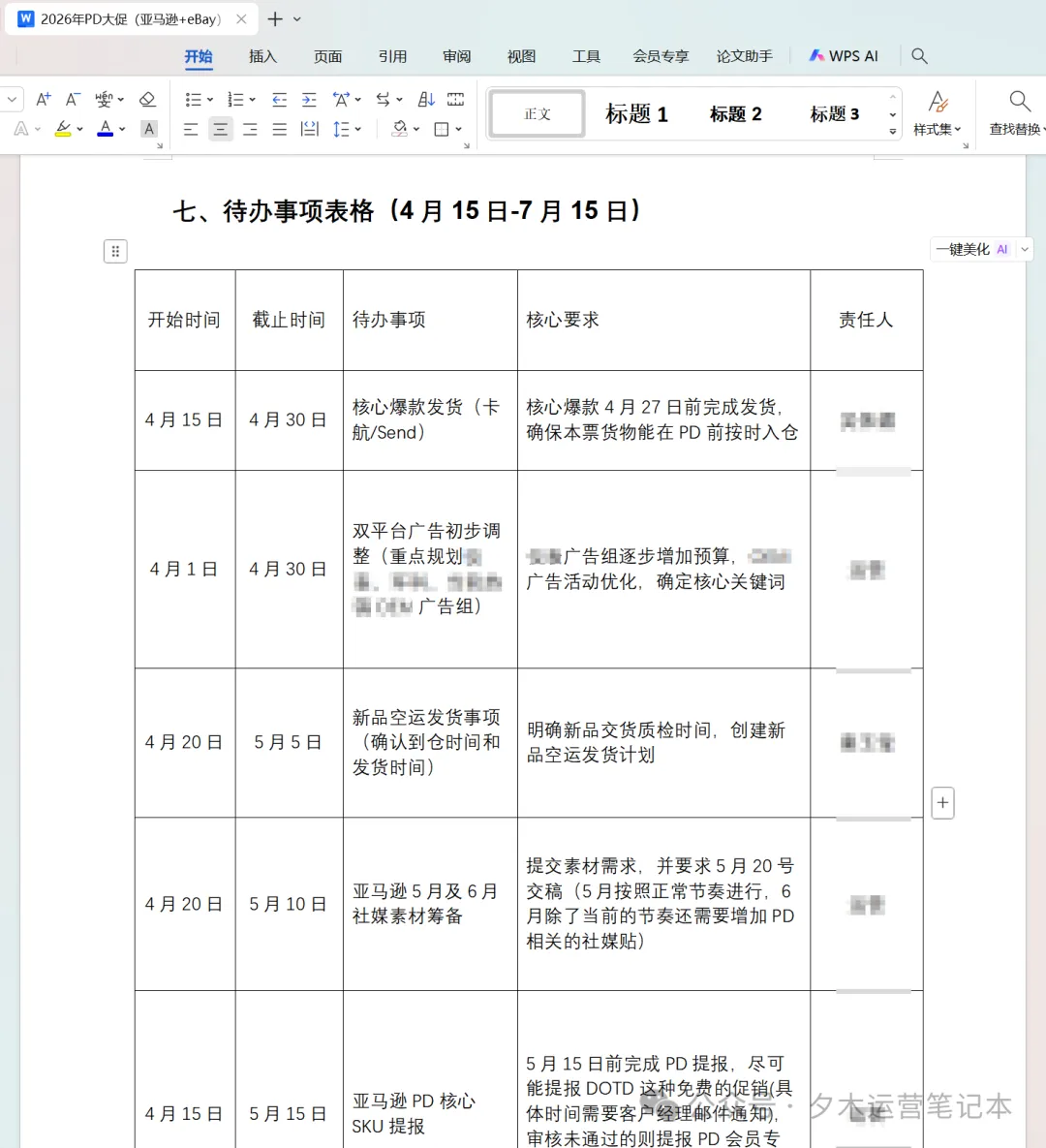Screen dimensions: 1046x1148
Task: Click the numbered list icon
Action: coord(235,99)
